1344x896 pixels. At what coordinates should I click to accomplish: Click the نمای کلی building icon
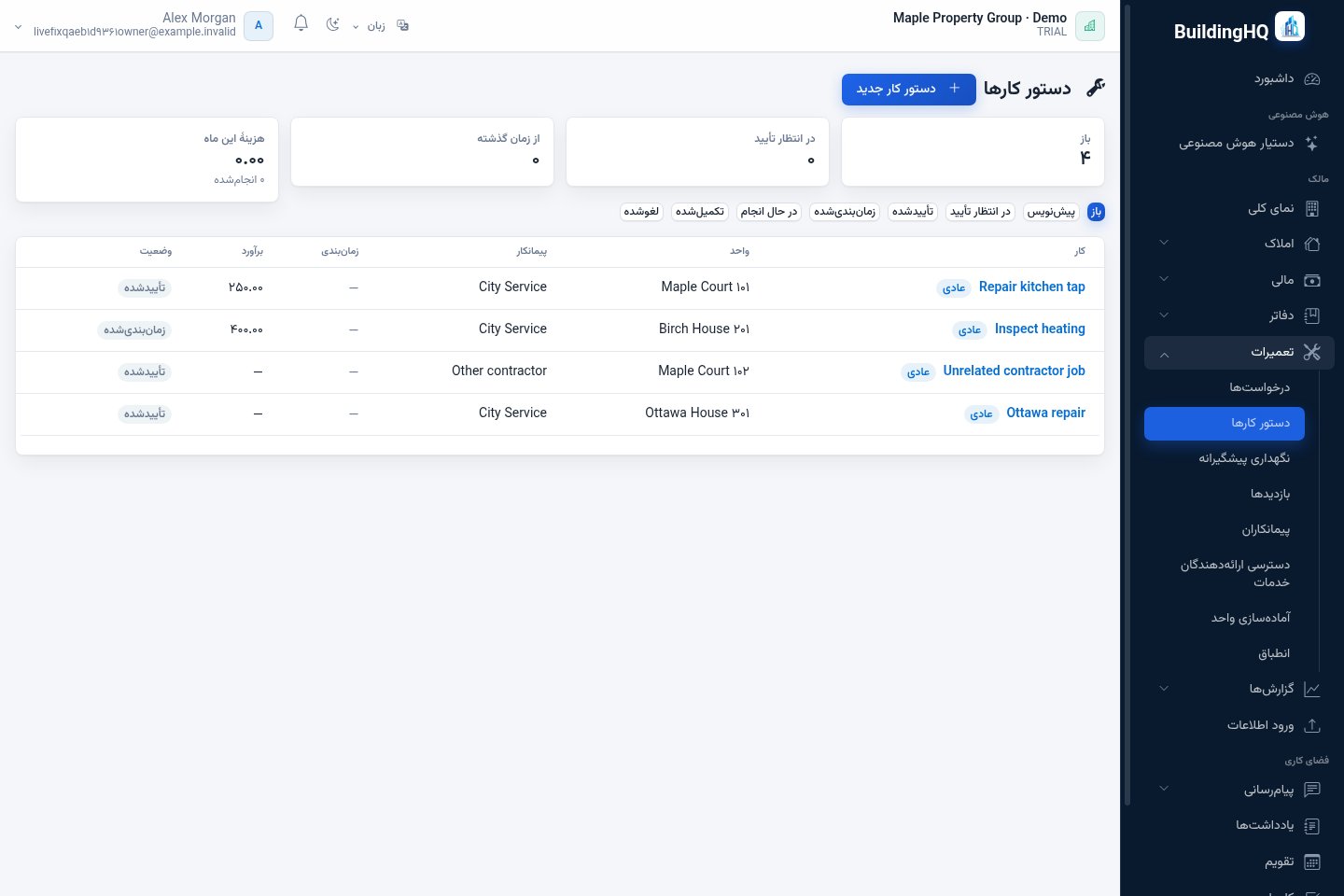(x=1311, y=208)
